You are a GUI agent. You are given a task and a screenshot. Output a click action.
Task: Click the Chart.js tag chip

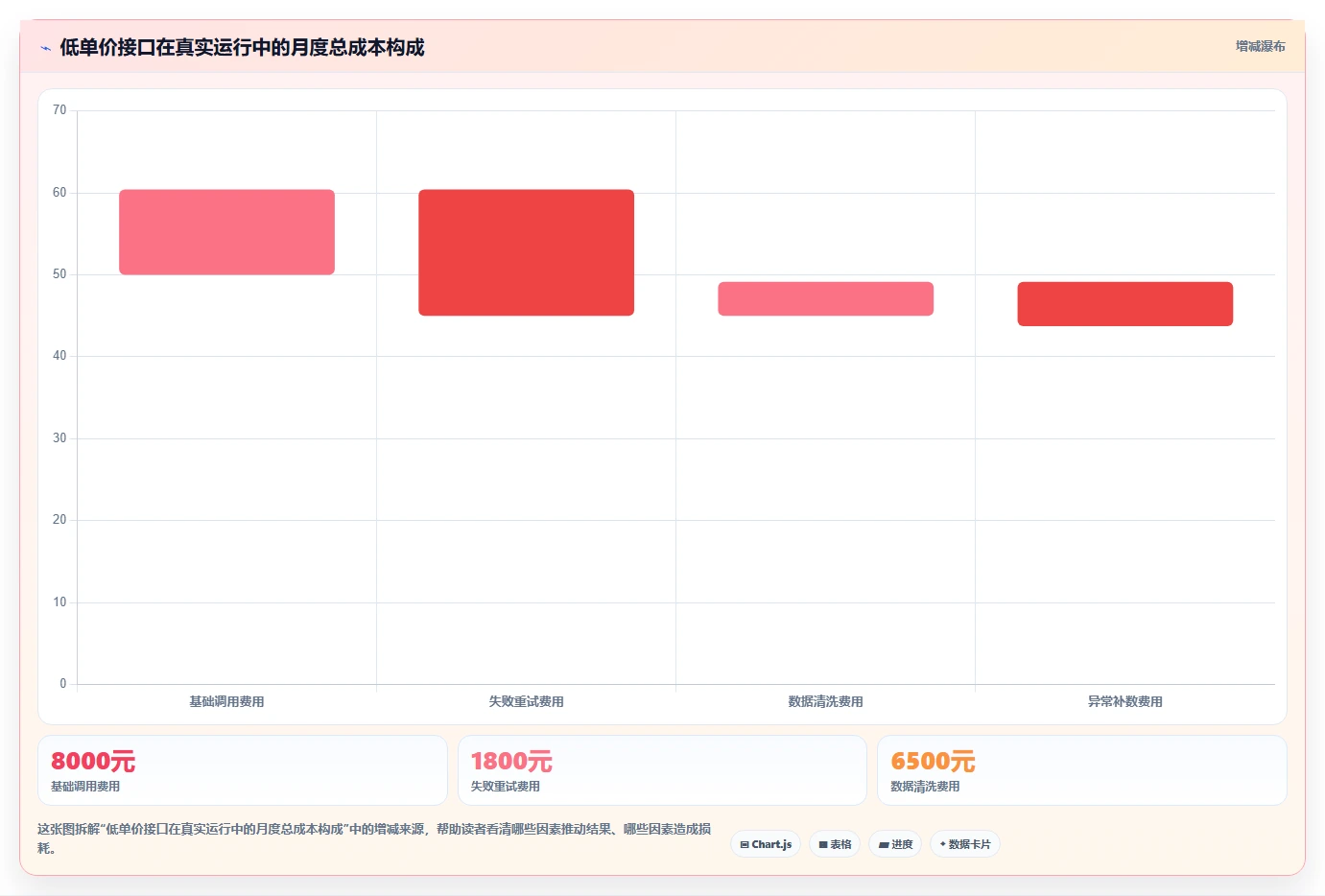(766, 844)
